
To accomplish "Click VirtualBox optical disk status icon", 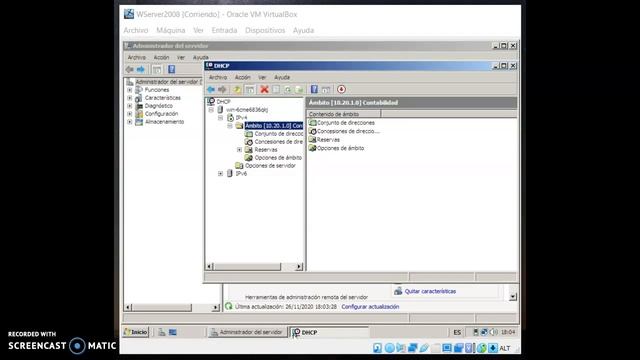I will (x=389, y=348).
